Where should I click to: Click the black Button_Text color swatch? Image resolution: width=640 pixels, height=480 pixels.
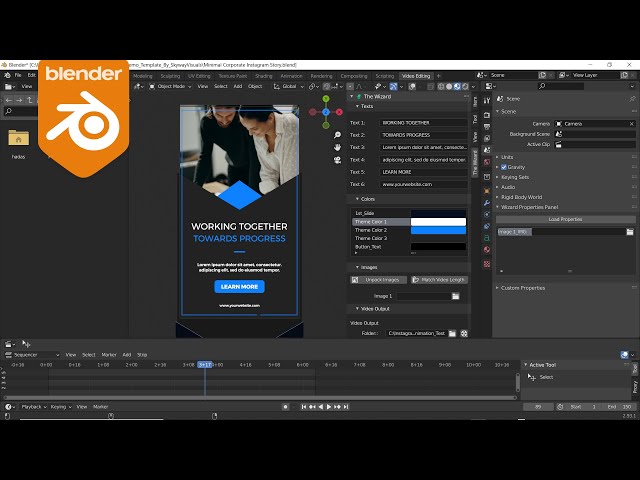coord(438,247)
